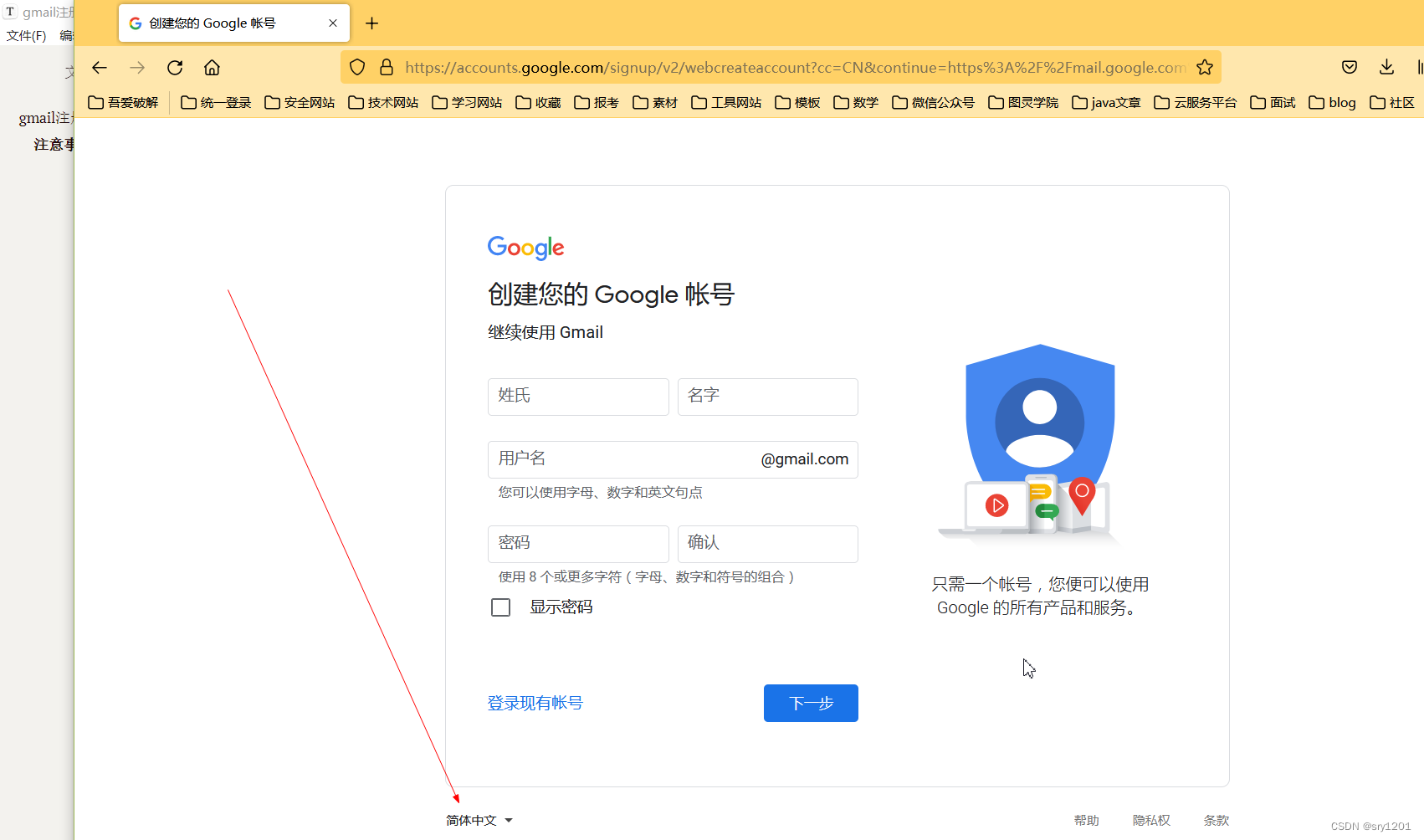Open the 工具网站 bookmark folder
1424x840 pixels.
[x=726, y=102]
